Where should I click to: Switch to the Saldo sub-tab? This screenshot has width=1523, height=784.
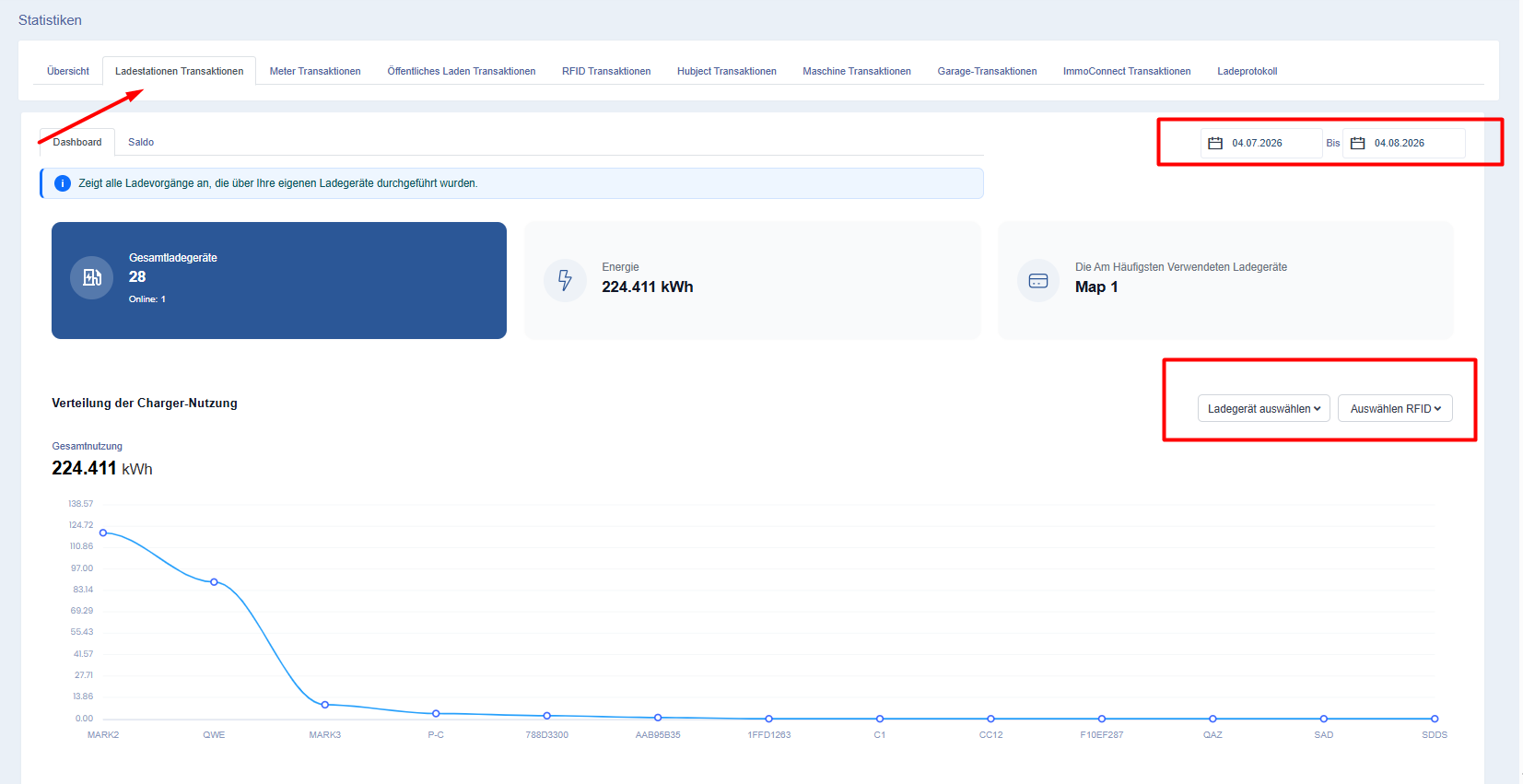[x=141, y=142]
